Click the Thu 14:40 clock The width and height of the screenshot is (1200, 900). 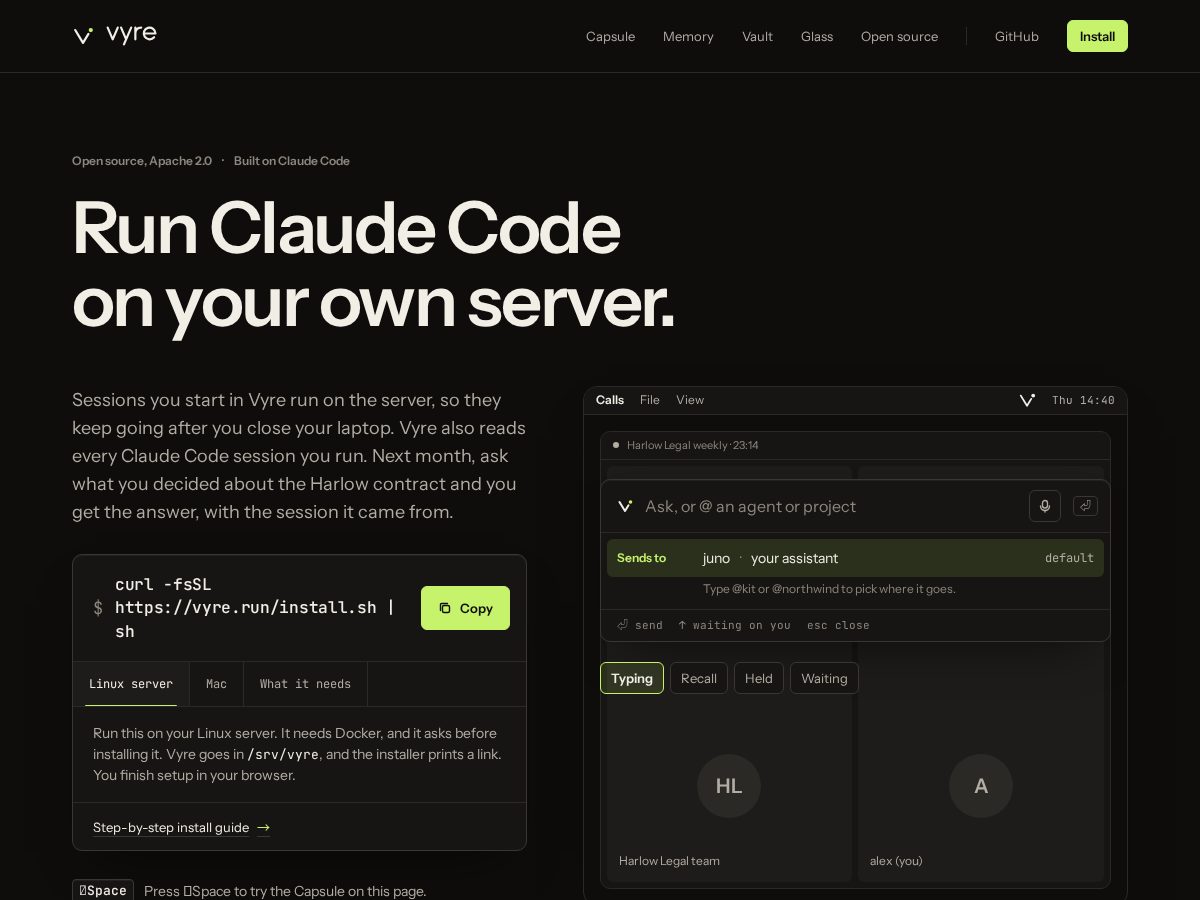(1083, 400)
